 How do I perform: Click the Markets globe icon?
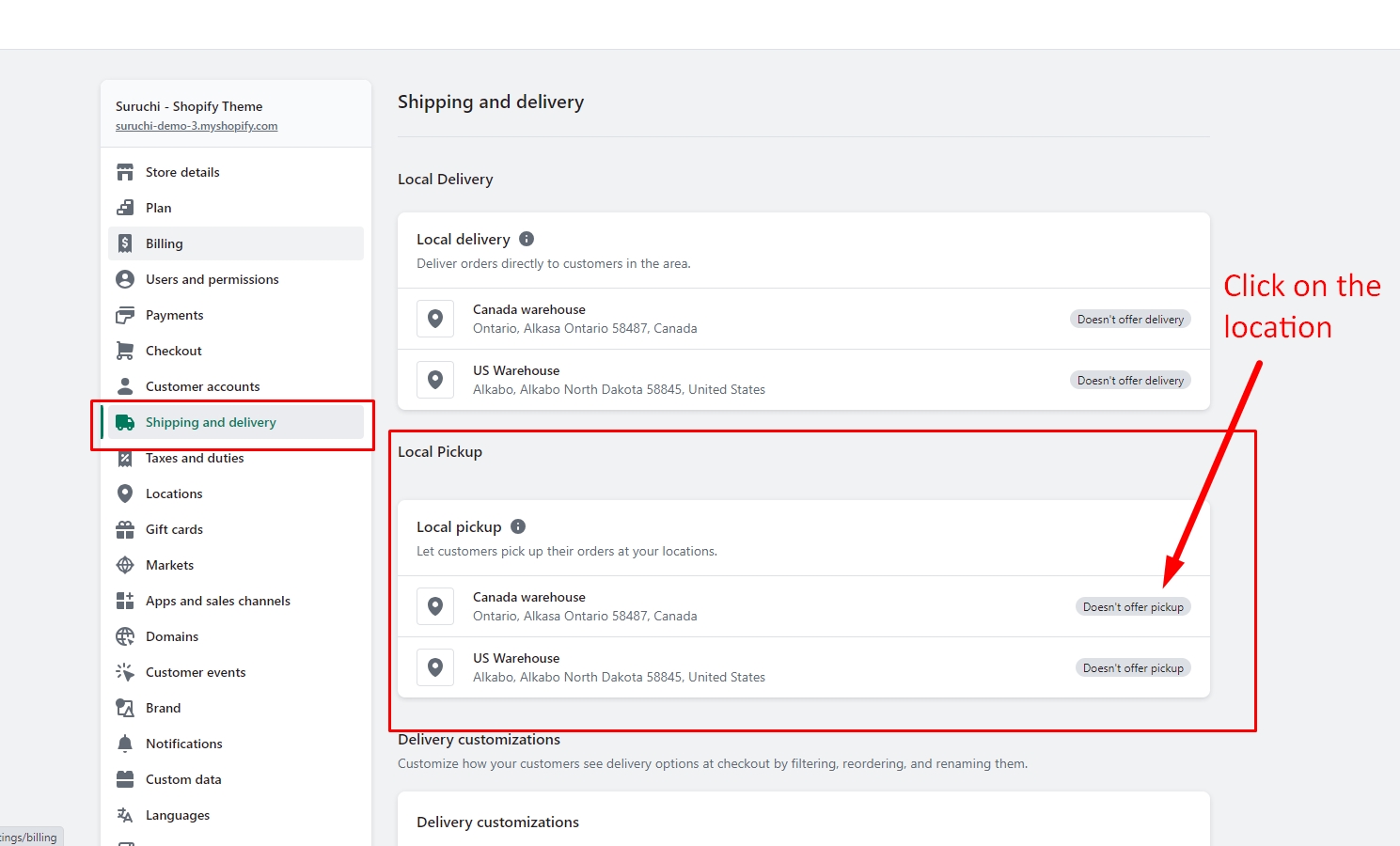click(125, 565)
